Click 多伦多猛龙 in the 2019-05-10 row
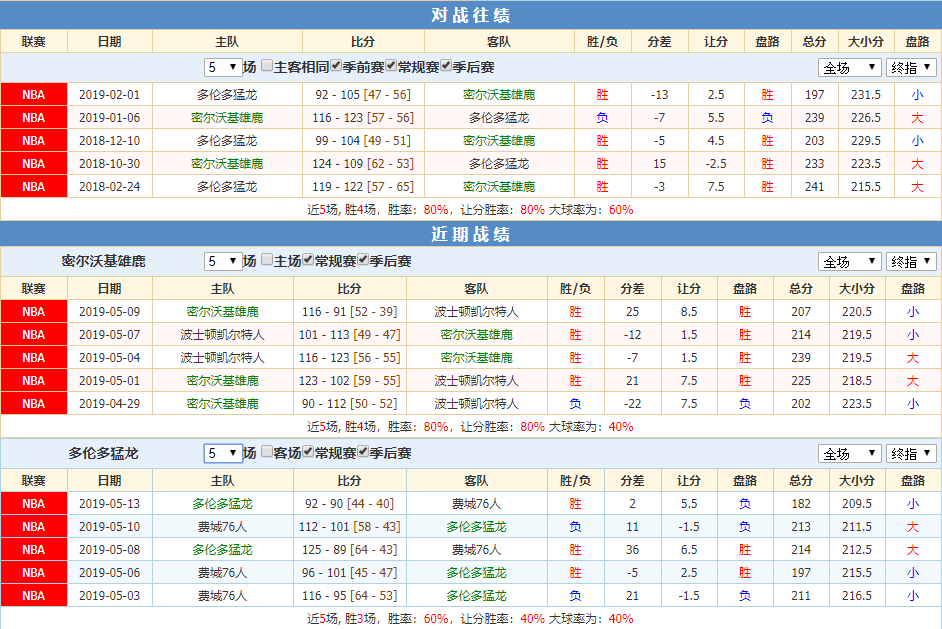 pyautogui.click(x=476, y=527)
